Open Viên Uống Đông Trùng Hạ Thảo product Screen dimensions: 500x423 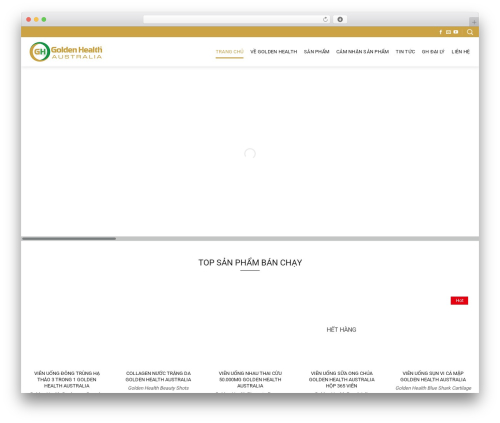tap(67, 379)
